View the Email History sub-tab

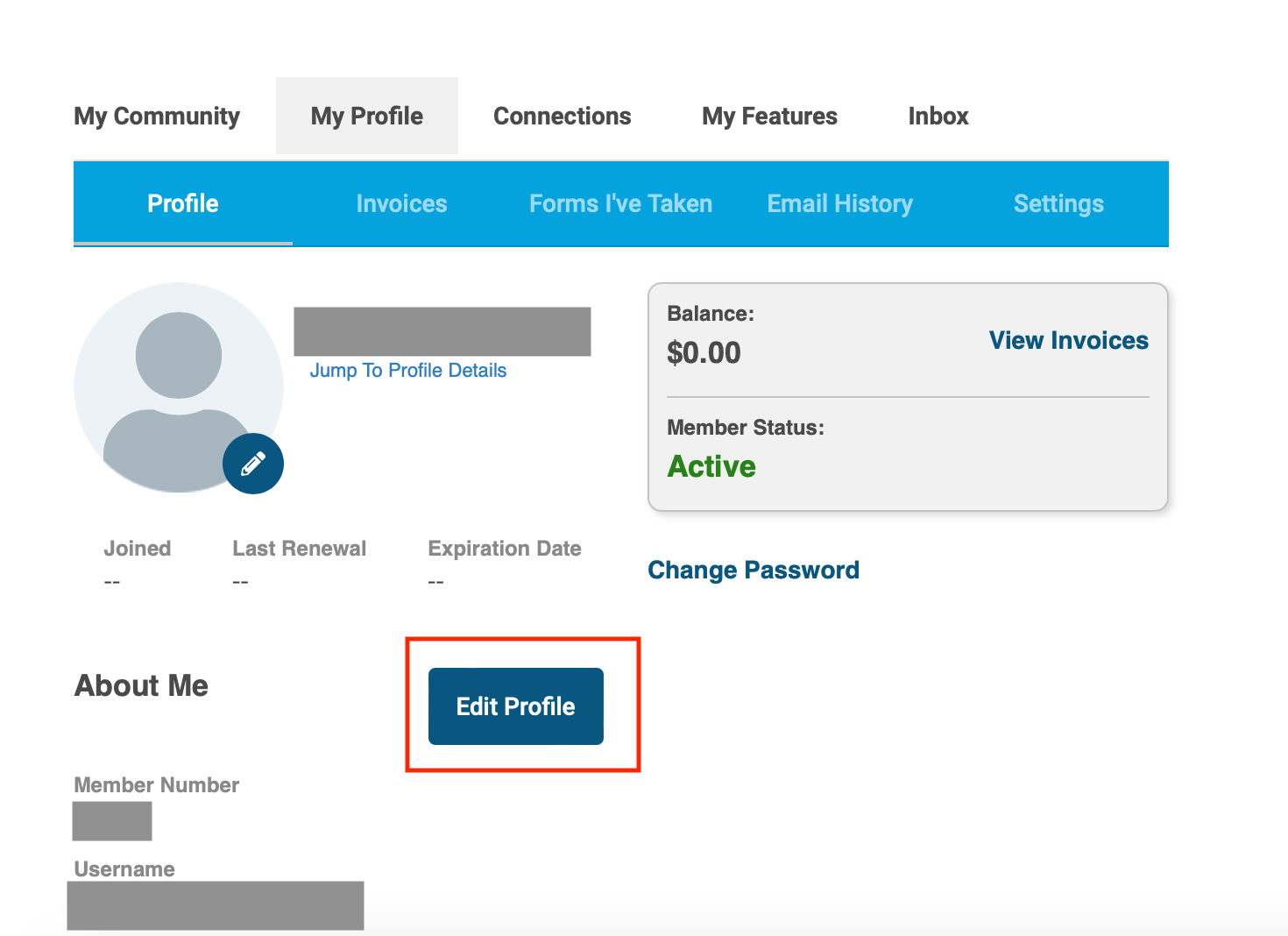pos(840,203)
